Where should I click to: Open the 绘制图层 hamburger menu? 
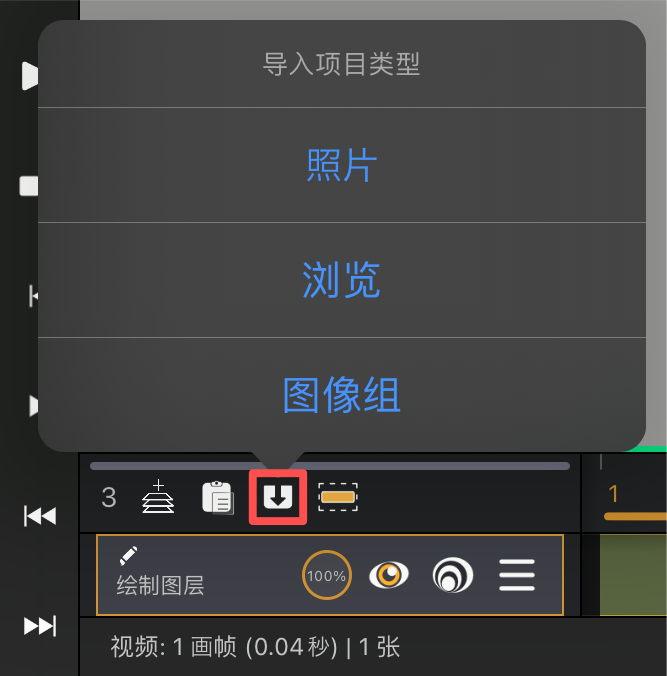[517, 575]
